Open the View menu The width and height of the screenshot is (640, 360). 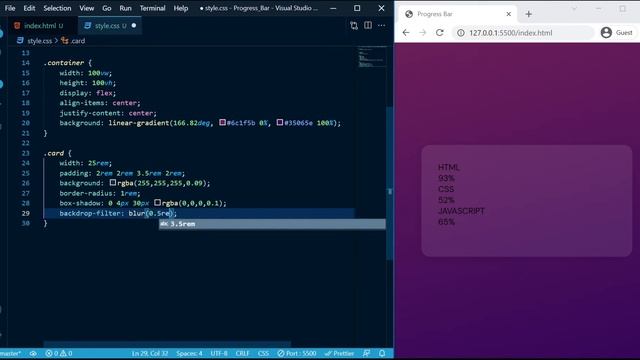[87, 8]
